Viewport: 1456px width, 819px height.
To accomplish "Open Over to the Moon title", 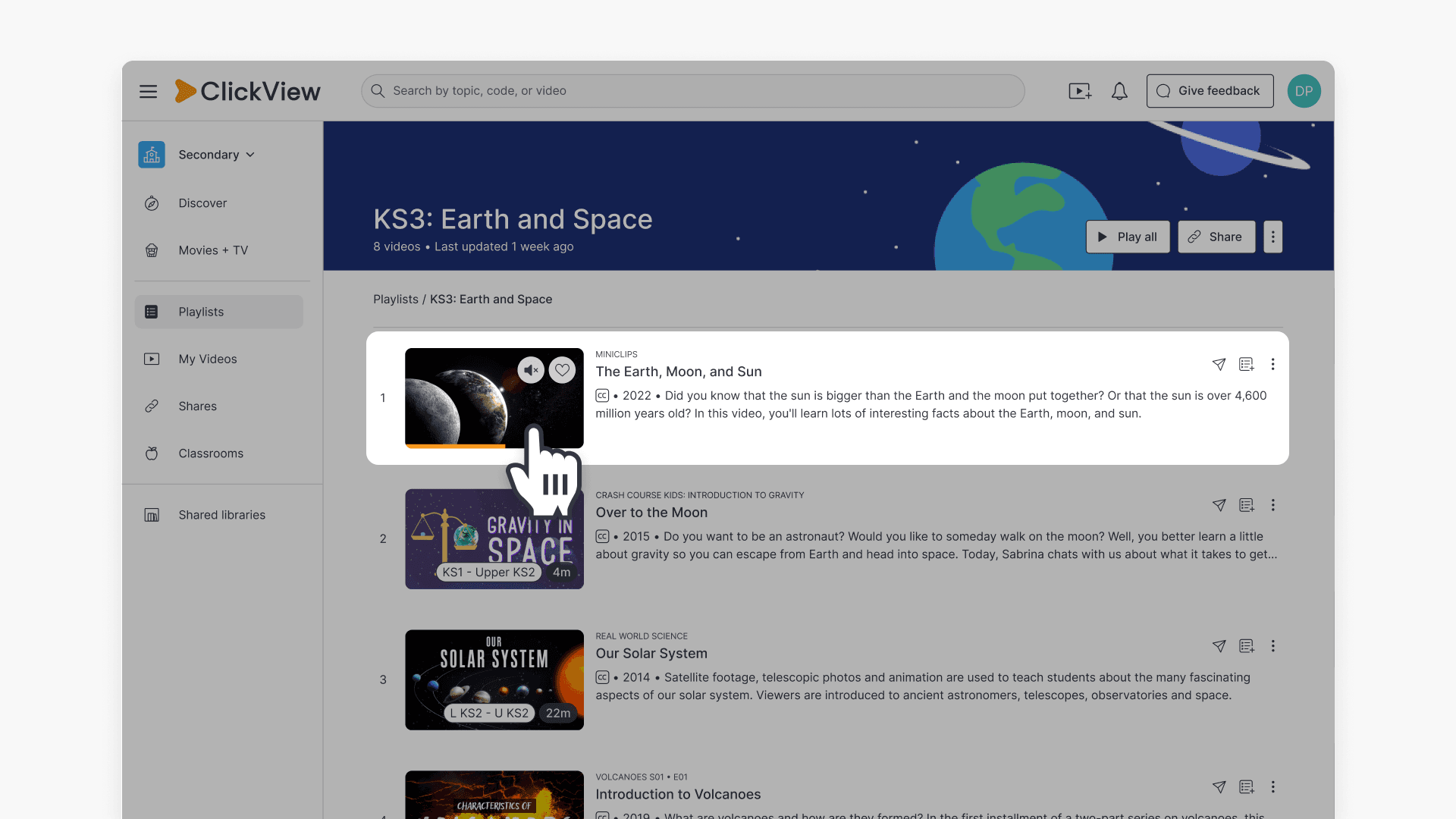I will (x=651, y=513).
